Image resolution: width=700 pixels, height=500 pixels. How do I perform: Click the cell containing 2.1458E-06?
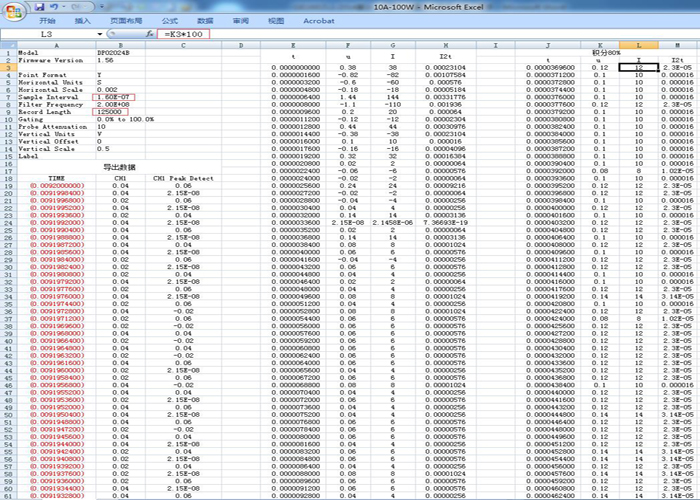click(393, 222)
